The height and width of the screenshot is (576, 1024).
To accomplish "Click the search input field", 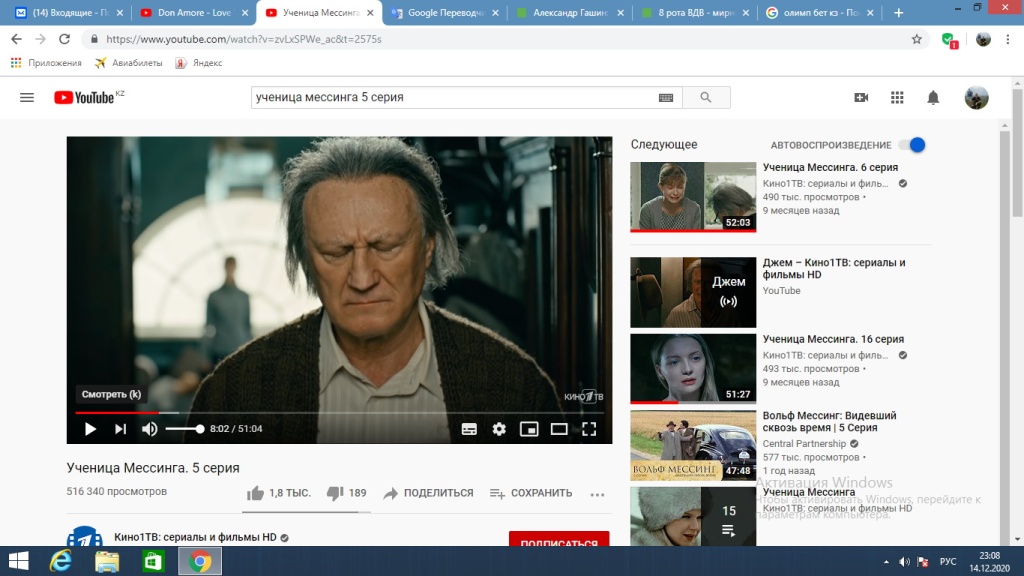I will (x=454, y=97).
